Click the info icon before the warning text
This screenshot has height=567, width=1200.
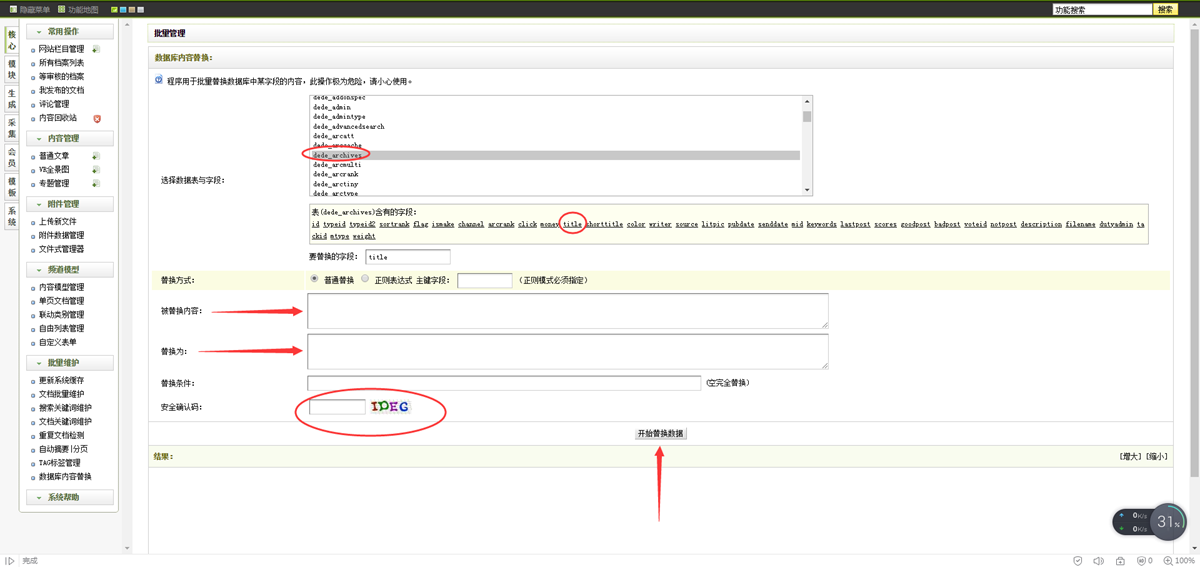click(x=159, y=80)
